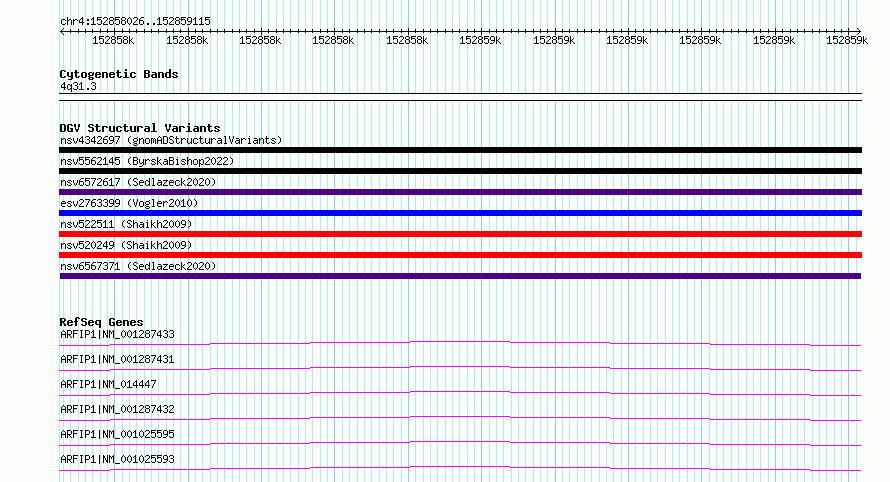
Task: Select the DGV Structural Variants track heading
Action: tap(140, 128)
